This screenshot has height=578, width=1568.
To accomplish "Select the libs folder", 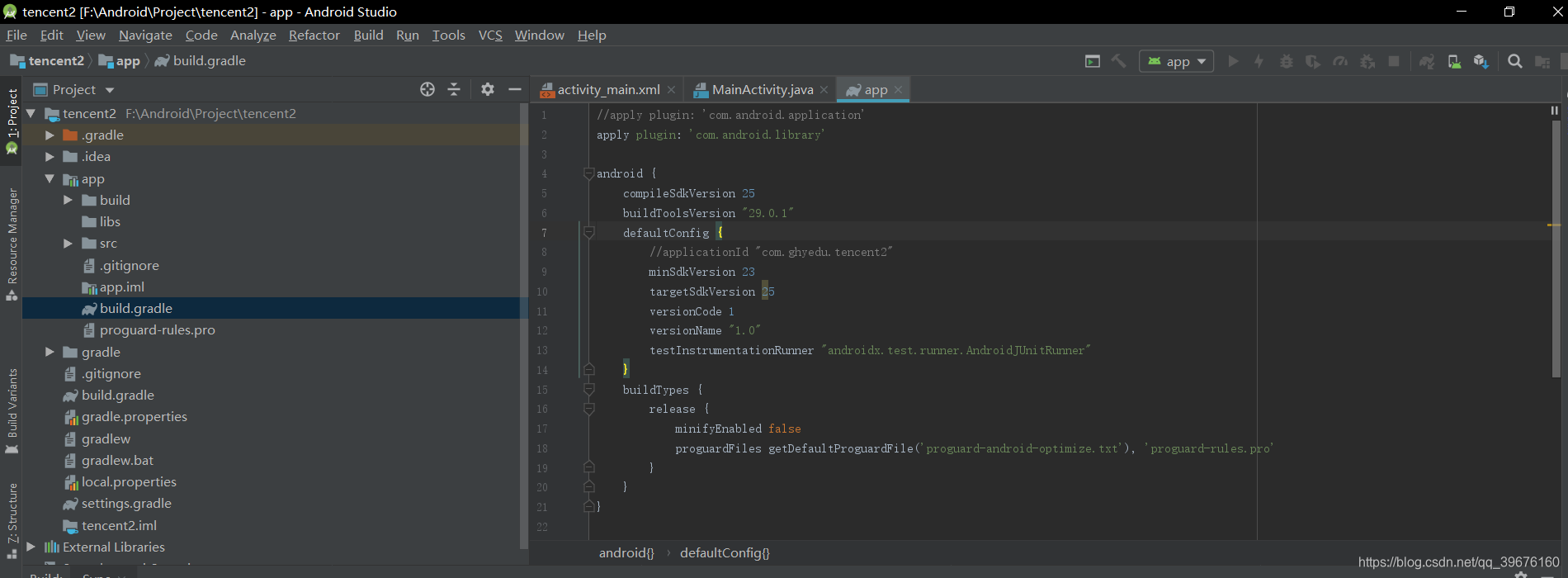I will point(110,221).
